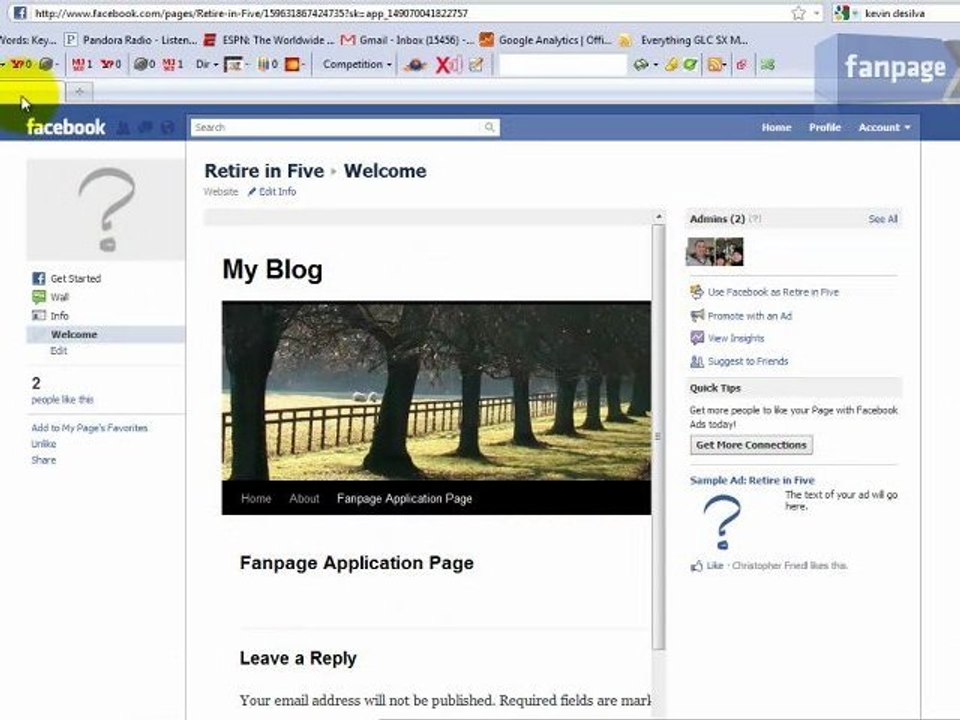Click Home in the blog navigation bar
Image resolution: width=960 pixels, height=720 pixels.
click(256, 498)
